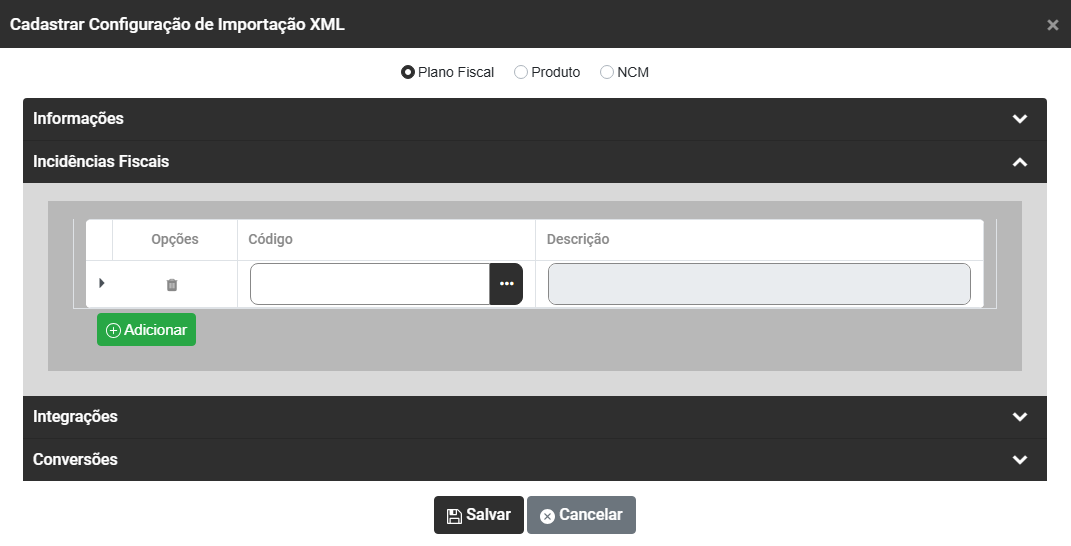
Task: Focus the Código input field
Action: coord(369,284)
